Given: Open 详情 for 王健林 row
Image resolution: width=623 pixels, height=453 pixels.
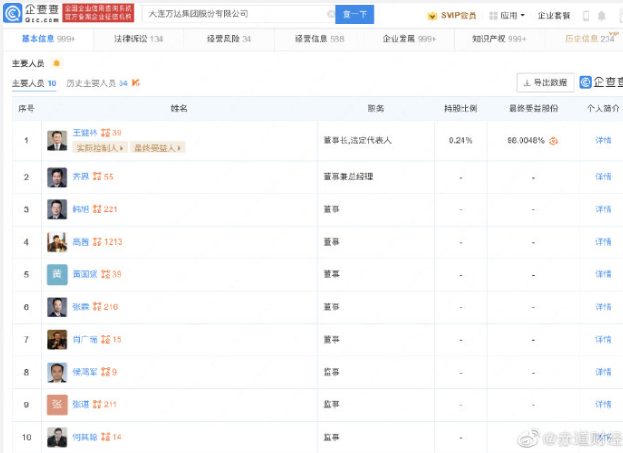Looking at the screenshot, I should point(603,140).
